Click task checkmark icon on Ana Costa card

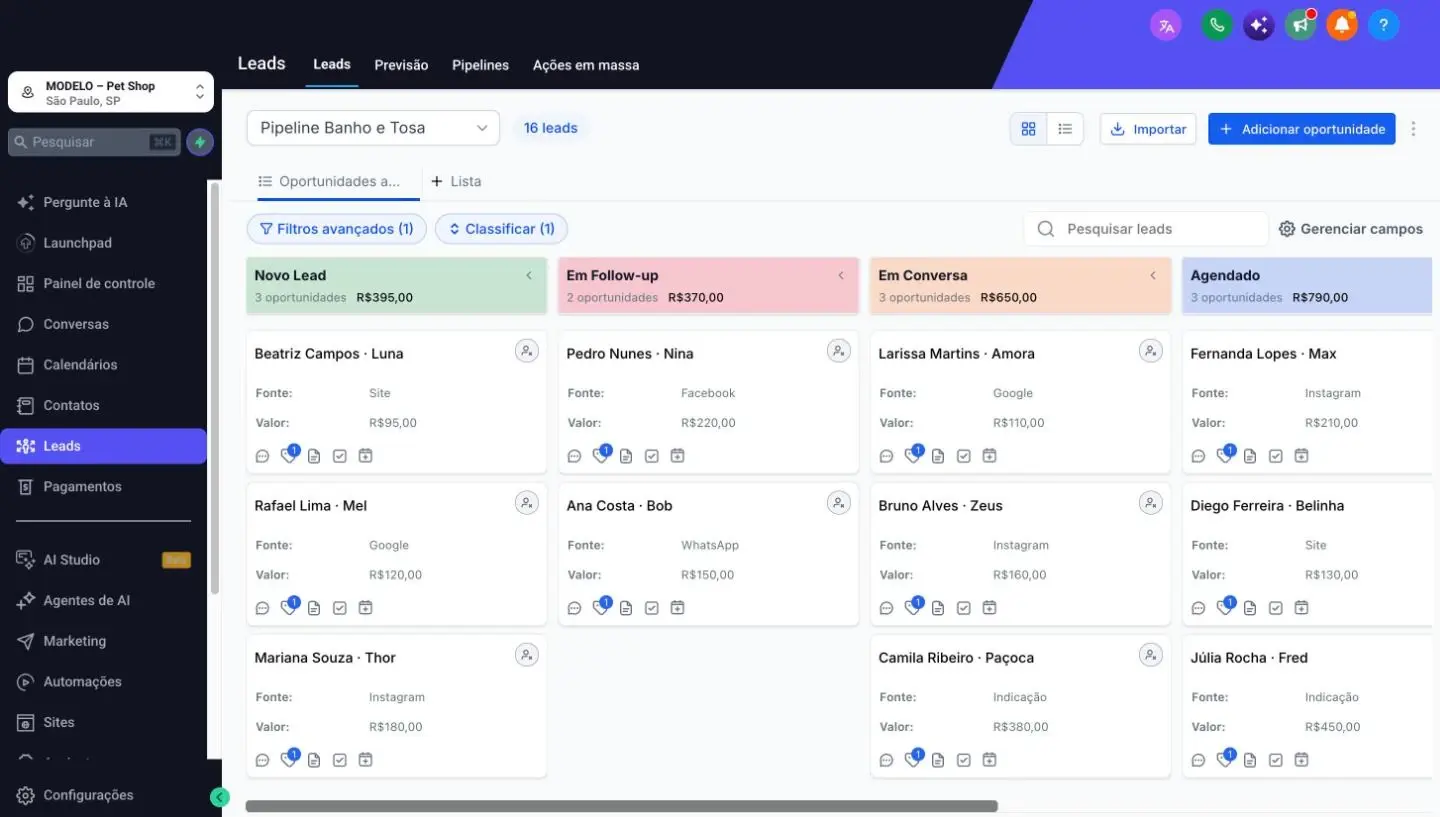pos(652,608)
